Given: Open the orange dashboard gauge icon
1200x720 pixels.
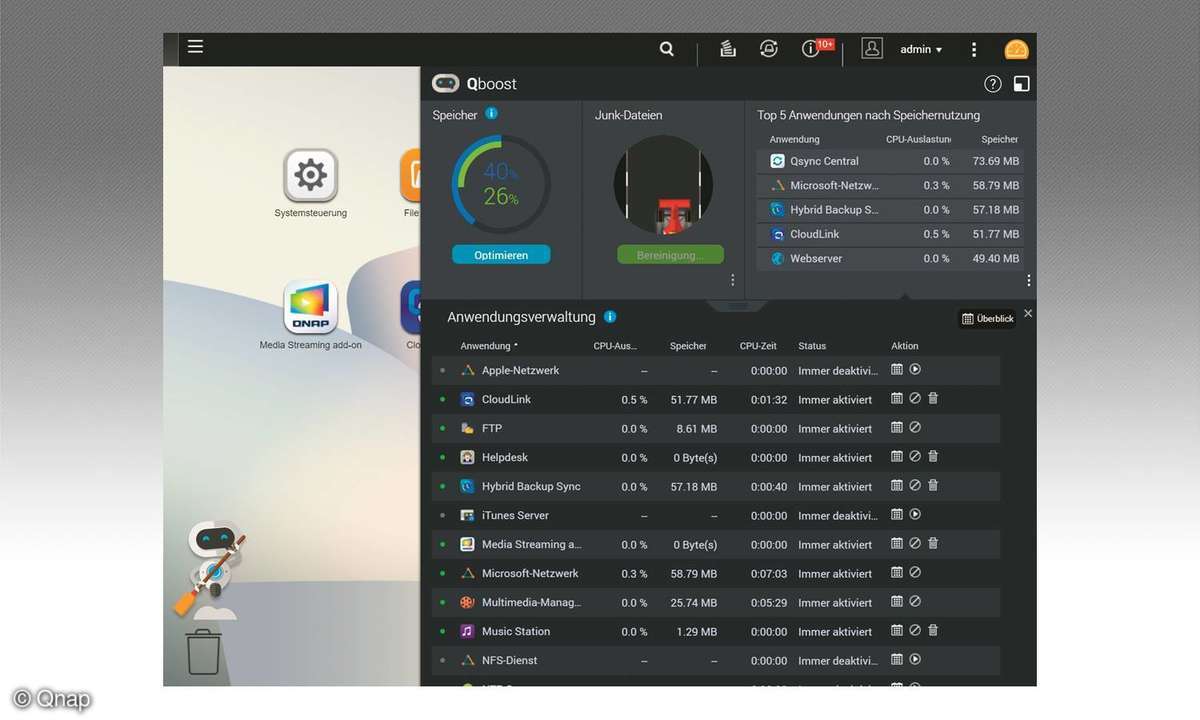Looking at the screenshot, I should [x=1016, y=49].
